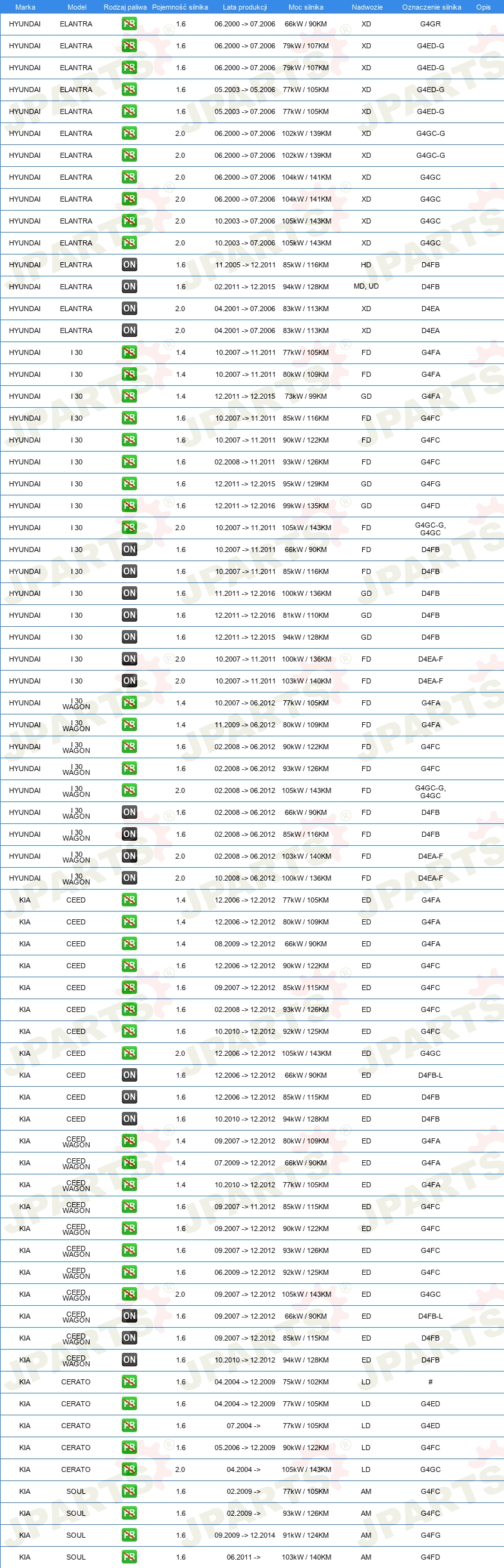Screen dimensions: 504x1568
Task: Select the 73kW / 99KM power cell
Action: [x=305, y=396]
